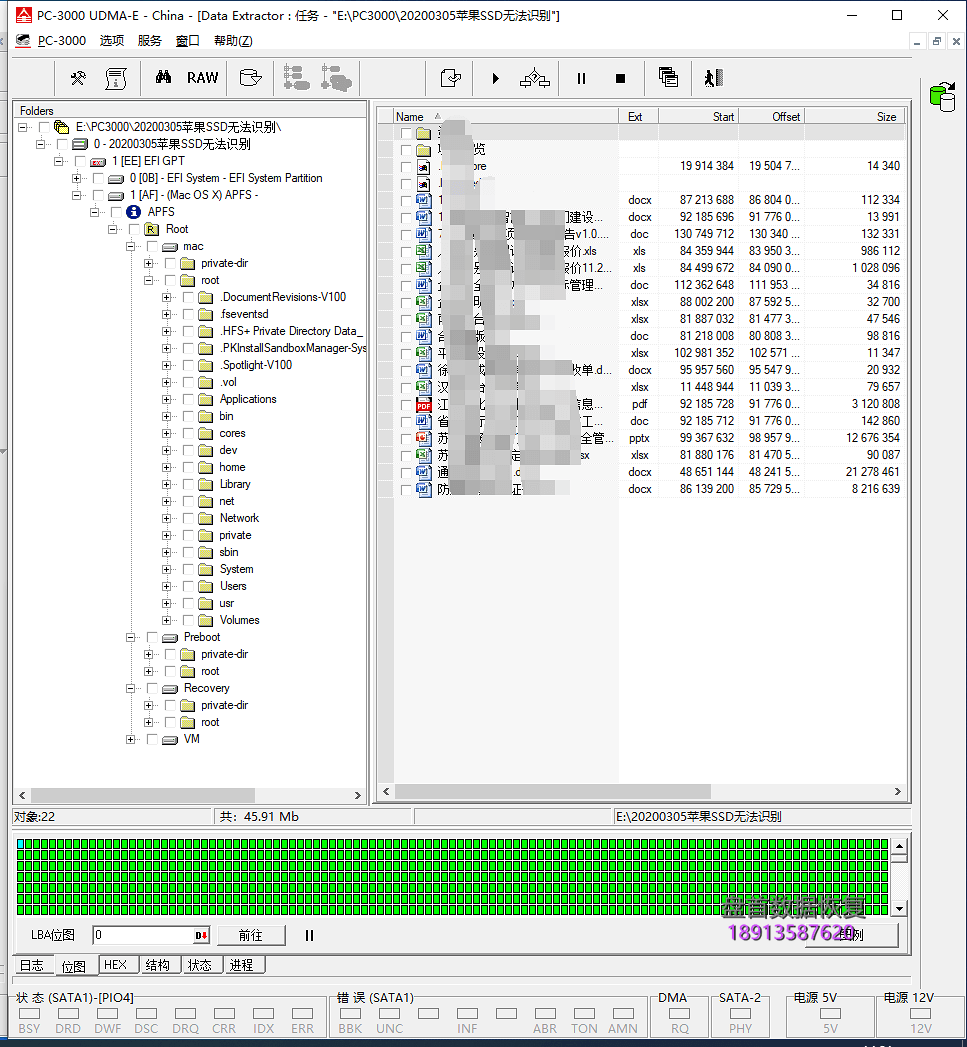Click the Word icon of the 112 334 docx file
967x1047 pixels.
tap(423, 200)
